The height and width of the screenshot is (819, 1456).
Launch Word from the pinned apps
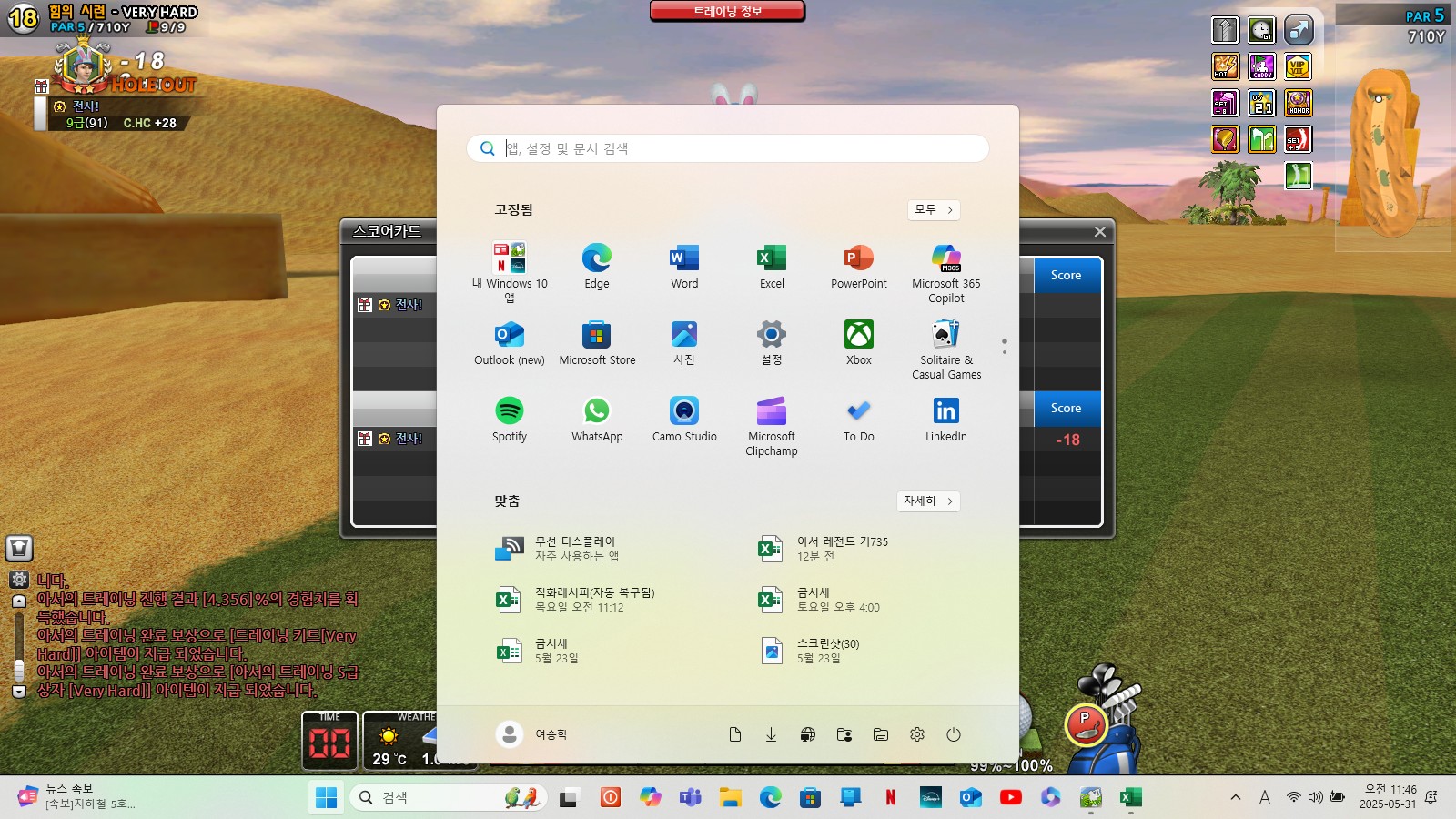click(x=684, y=266)
